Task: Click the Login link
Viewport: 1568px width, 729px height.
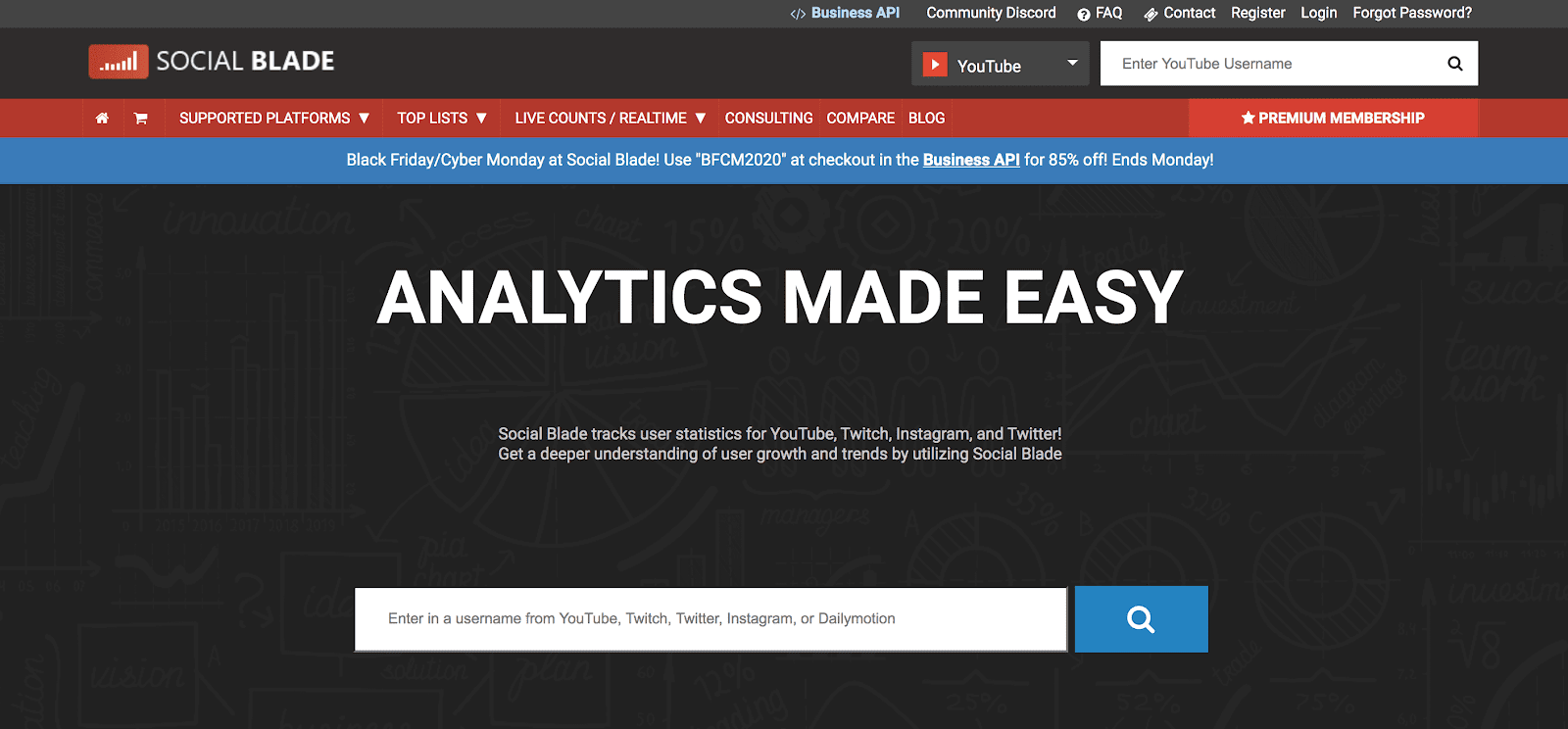Action: click(1319, 13)
